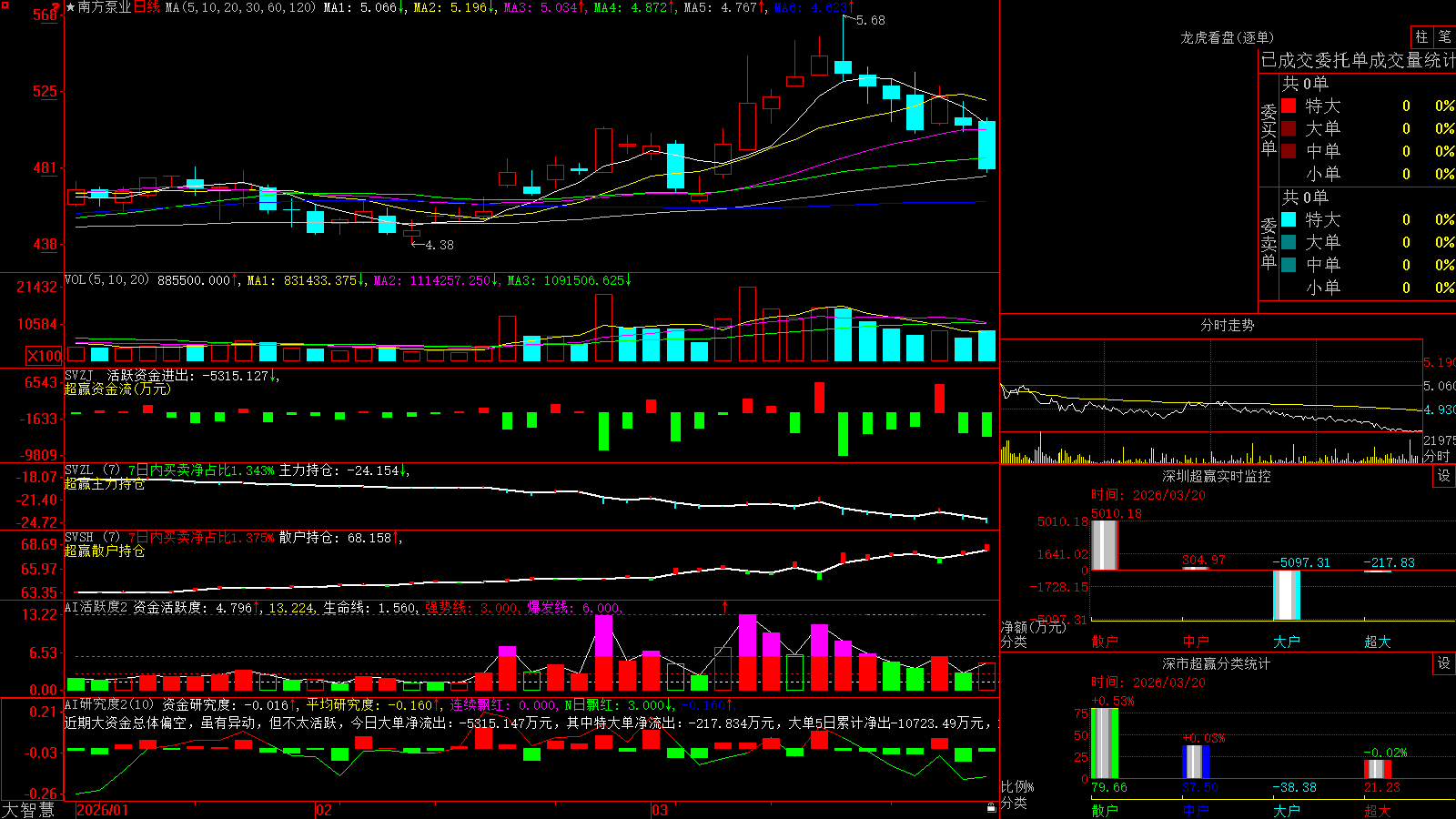Click 散户 category in 深圳超赢实时监控
Image resolution: width=1456 pixels, height=819 pixels.
click(x=1105, y=642)
